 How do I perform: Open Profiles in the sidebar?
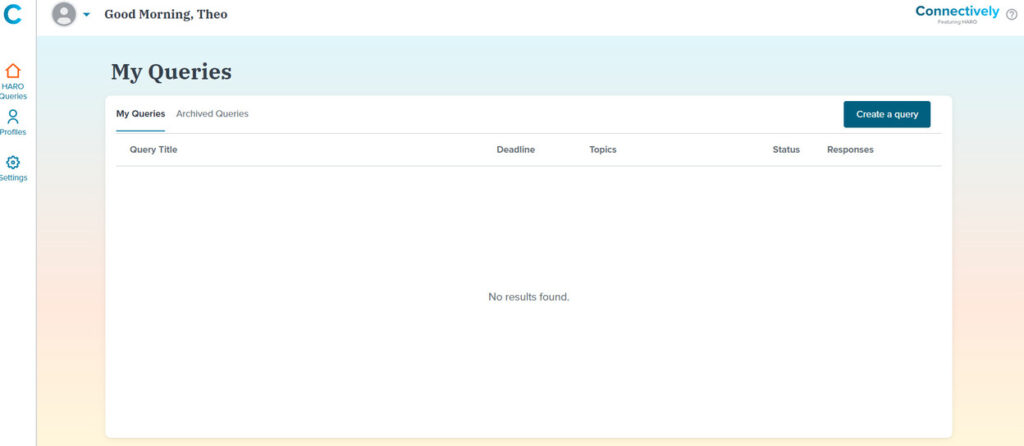click(x=13, y=122)
